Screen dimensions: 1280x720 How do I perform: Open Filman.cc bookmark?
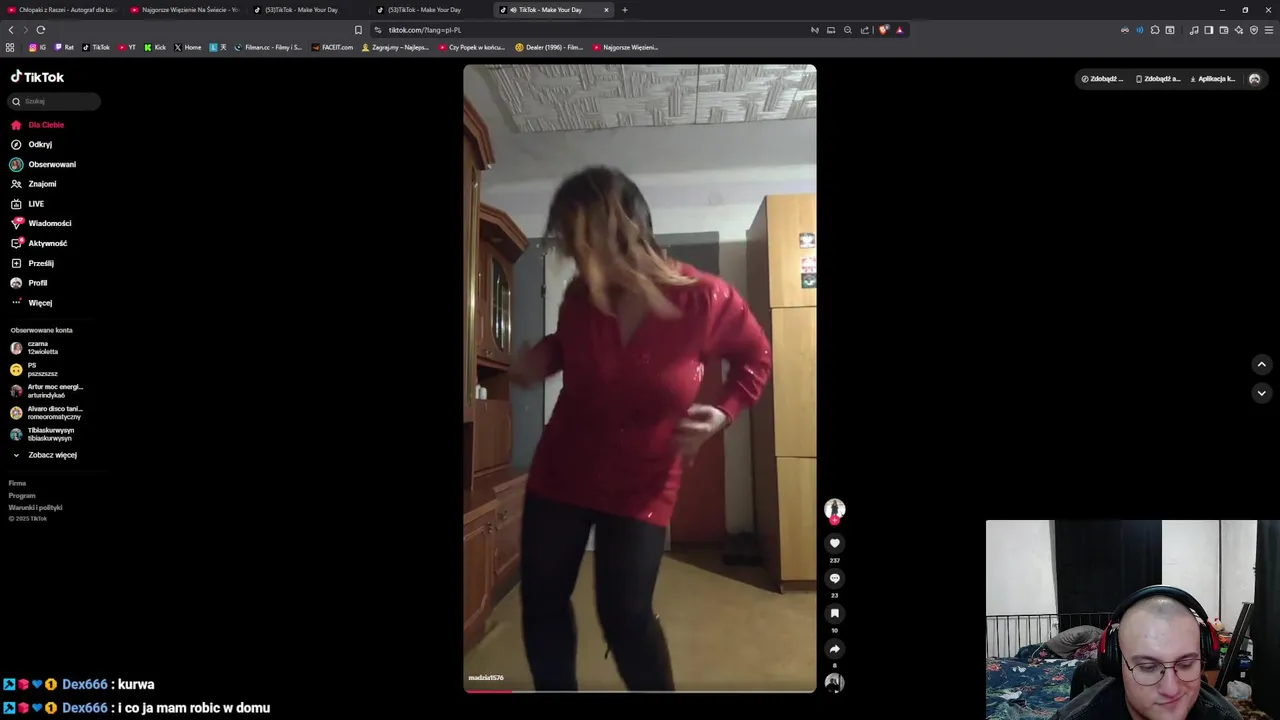[x=268, y=47]
